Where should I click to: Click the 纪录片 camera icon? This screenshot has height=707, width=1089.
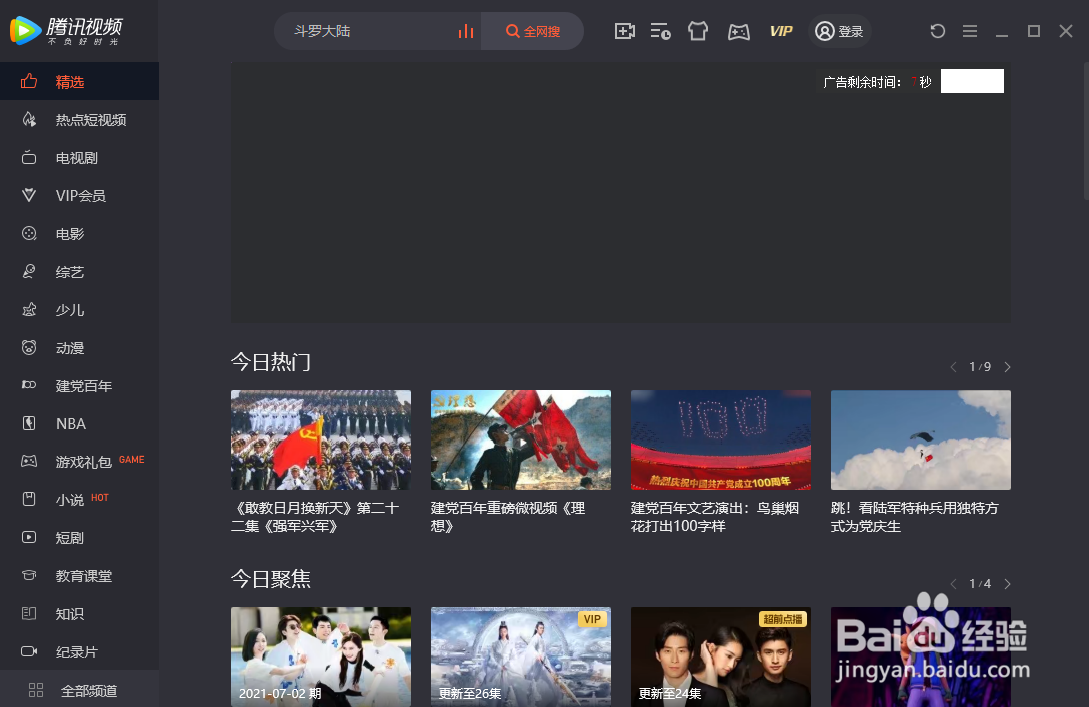[x=29, y=651]
